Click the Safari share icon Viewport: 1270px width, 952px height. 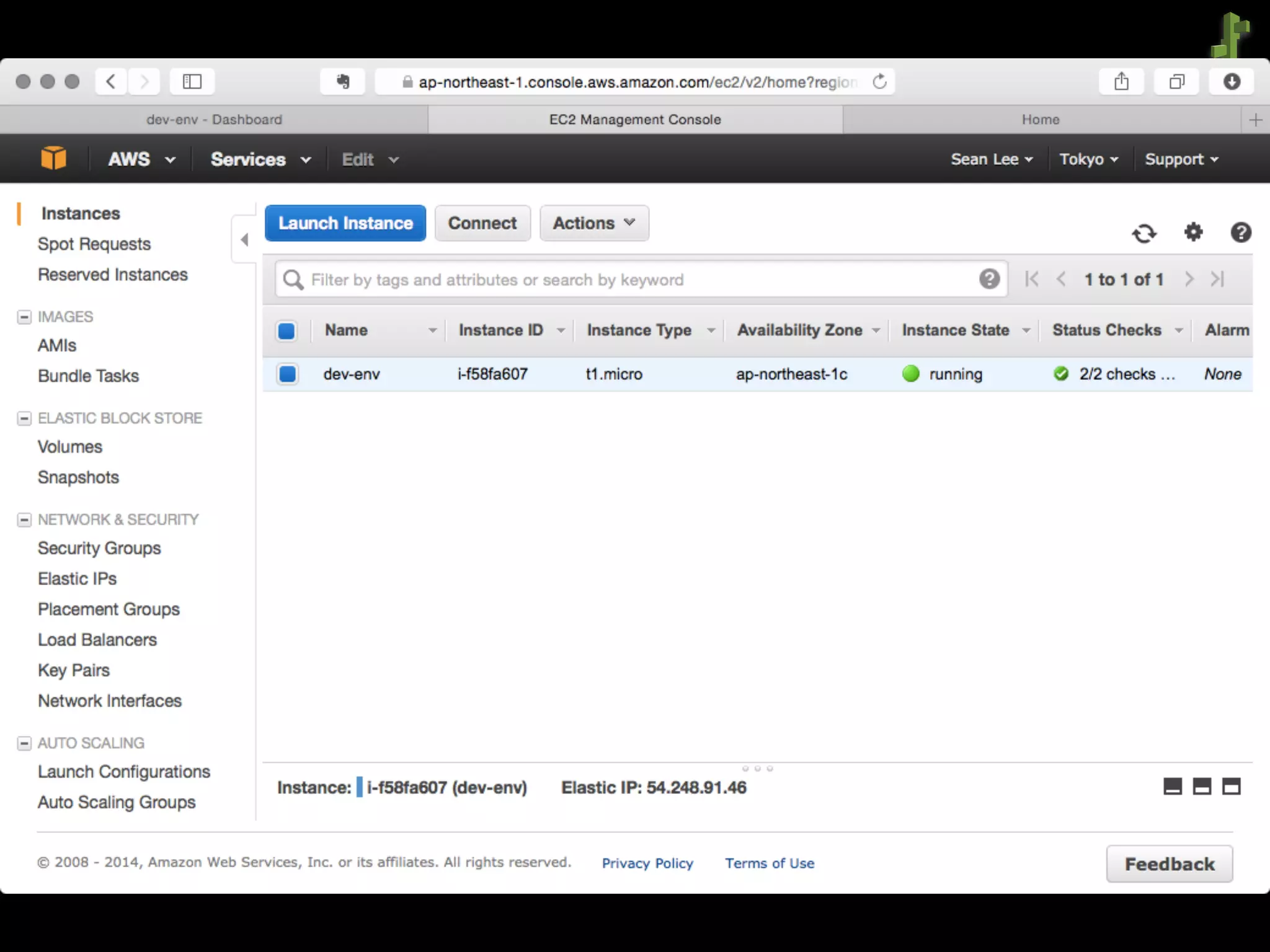[x=1121, y=82]
